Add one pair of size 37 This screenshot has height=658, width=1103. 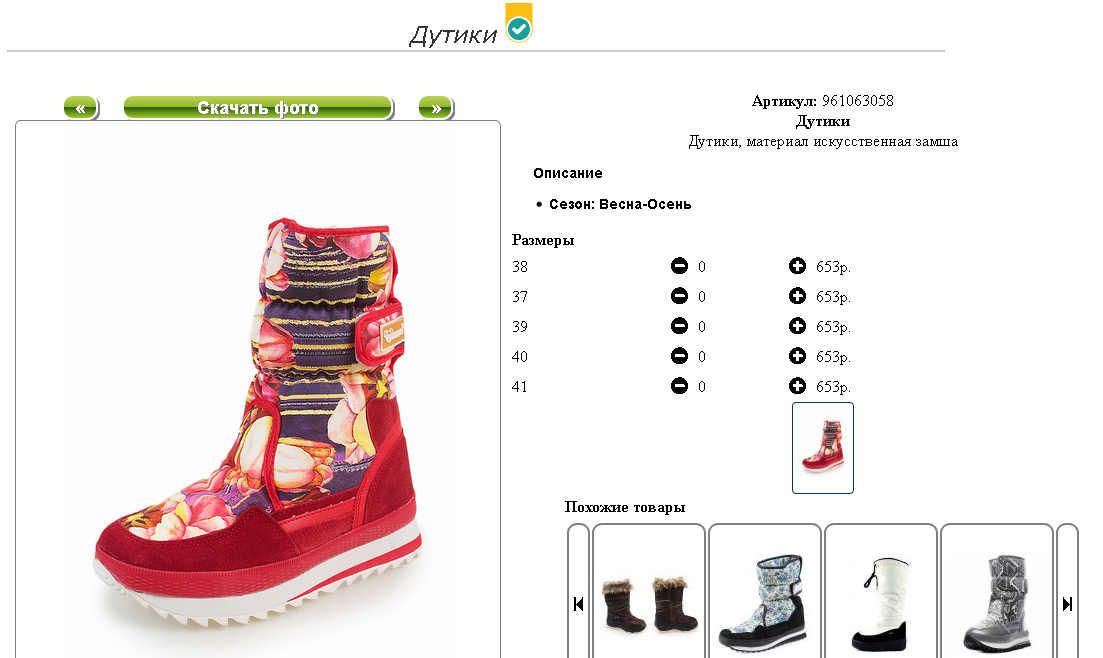coord(797,296)
